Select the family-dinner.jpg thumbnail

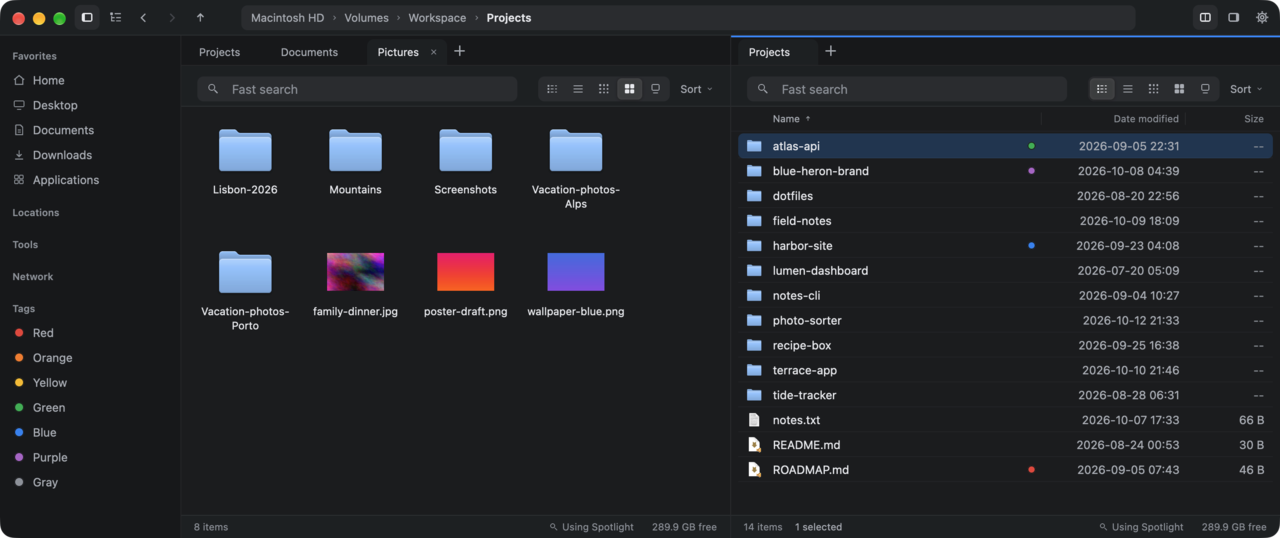coord(355,272)
